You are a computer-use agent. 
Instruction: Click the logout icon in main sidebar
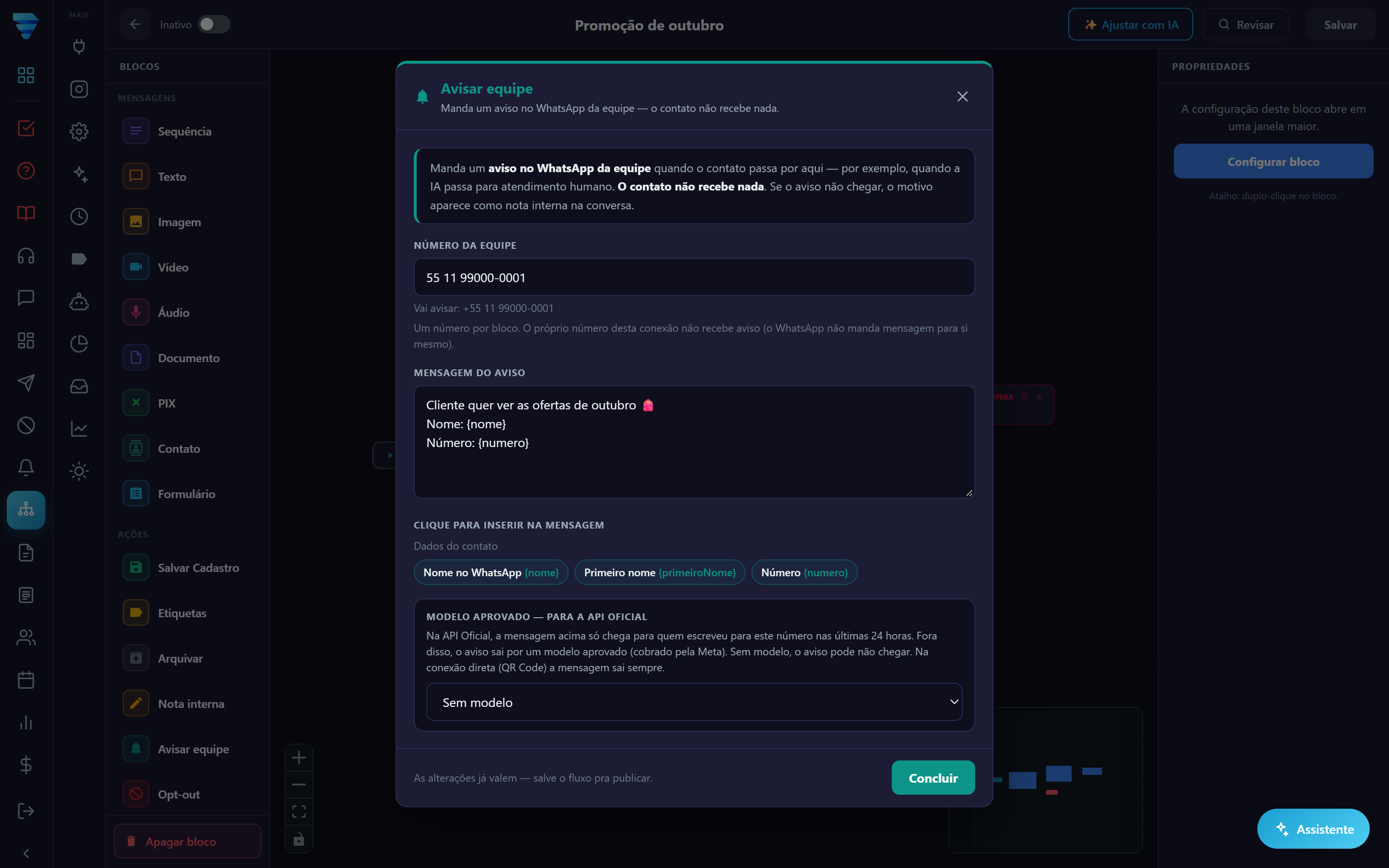pos(26,811)
